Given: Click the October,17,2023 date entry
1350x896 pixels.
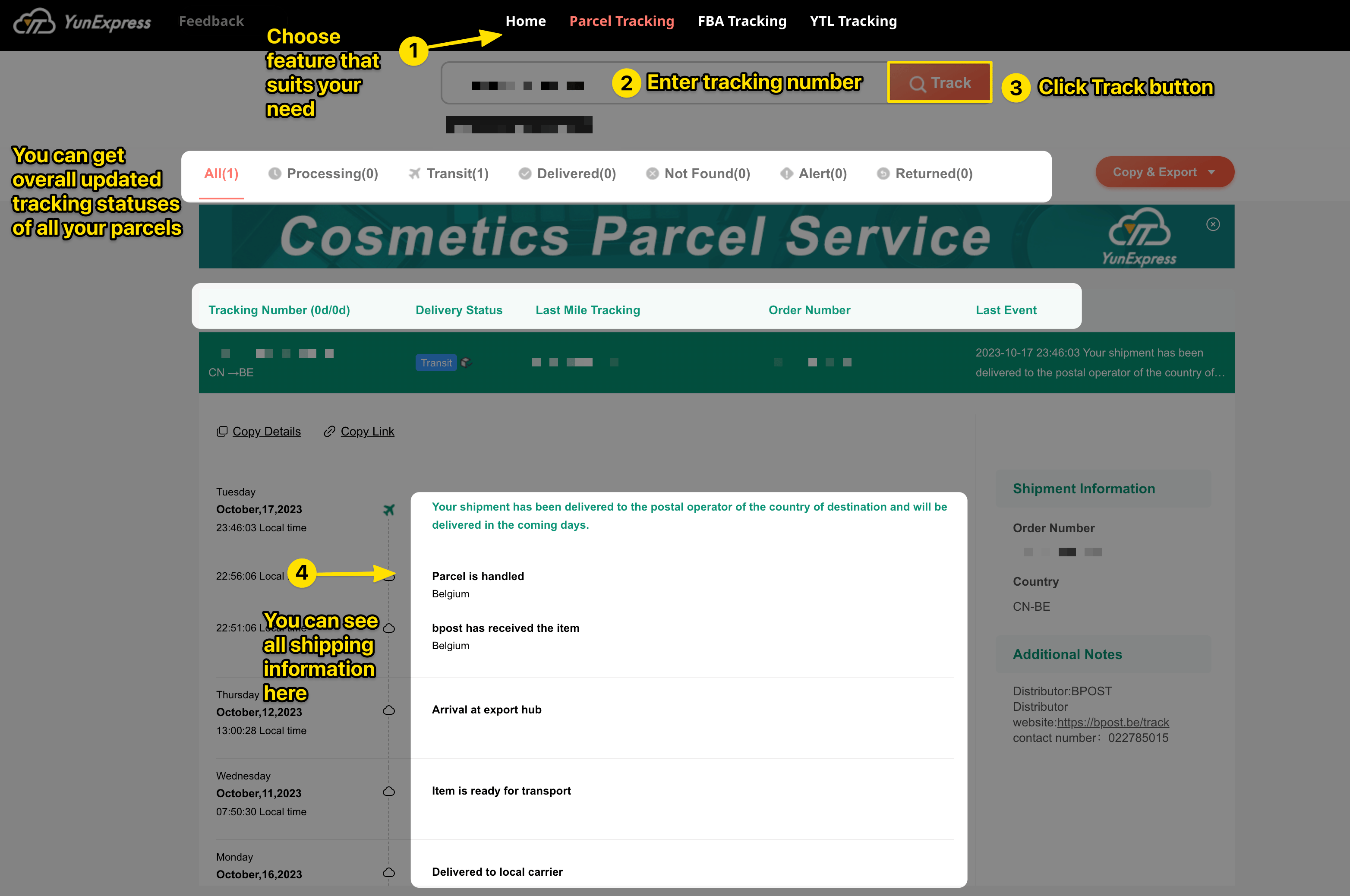Looking at the screenshot, I should [x=259, y=510].
